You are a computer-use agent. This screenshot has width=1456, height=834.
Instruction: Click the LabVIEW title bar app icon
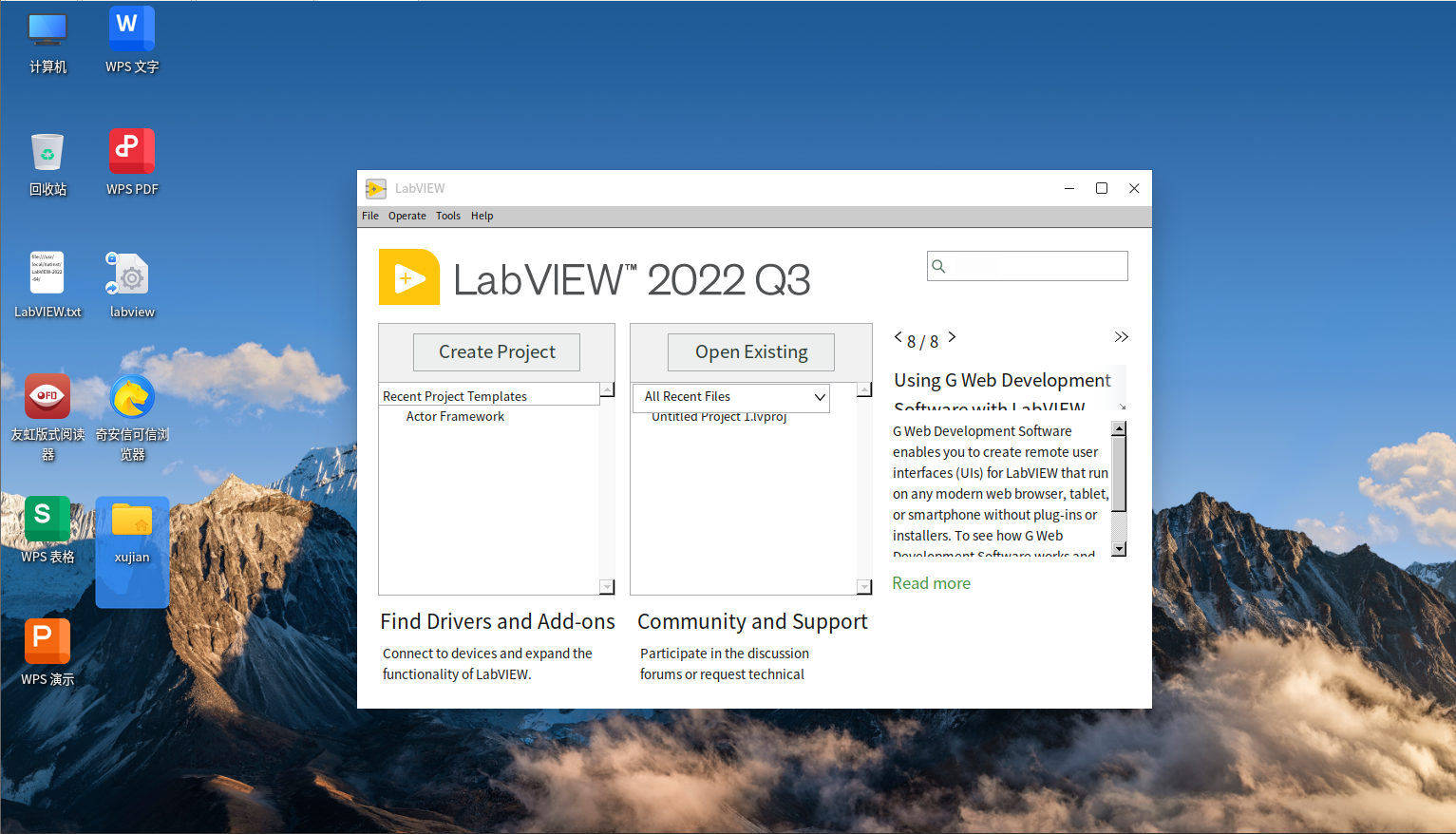point(376,188)
